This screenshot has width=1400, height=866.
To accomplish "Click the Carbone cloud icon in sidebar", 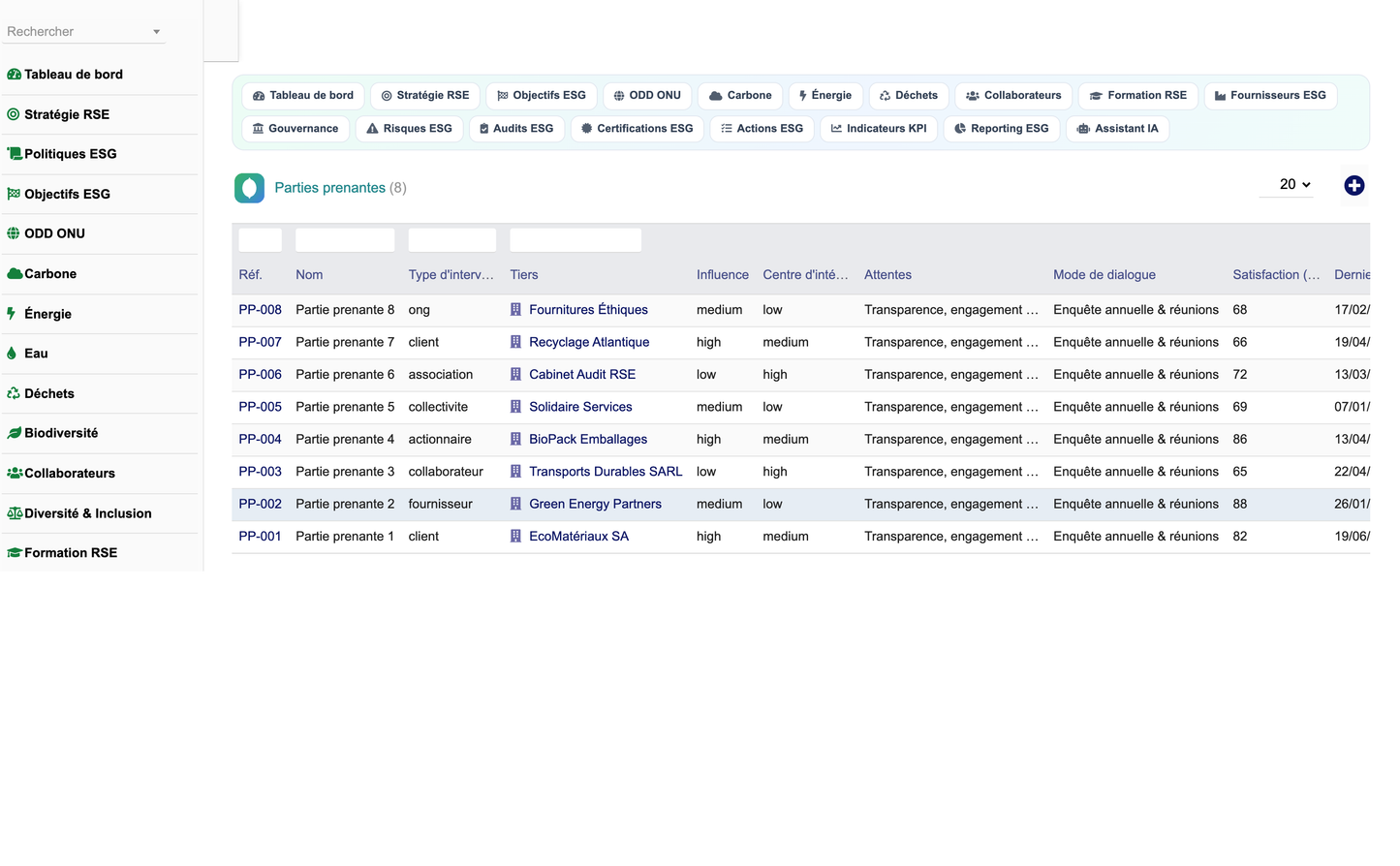I will (x=15, y=274).
